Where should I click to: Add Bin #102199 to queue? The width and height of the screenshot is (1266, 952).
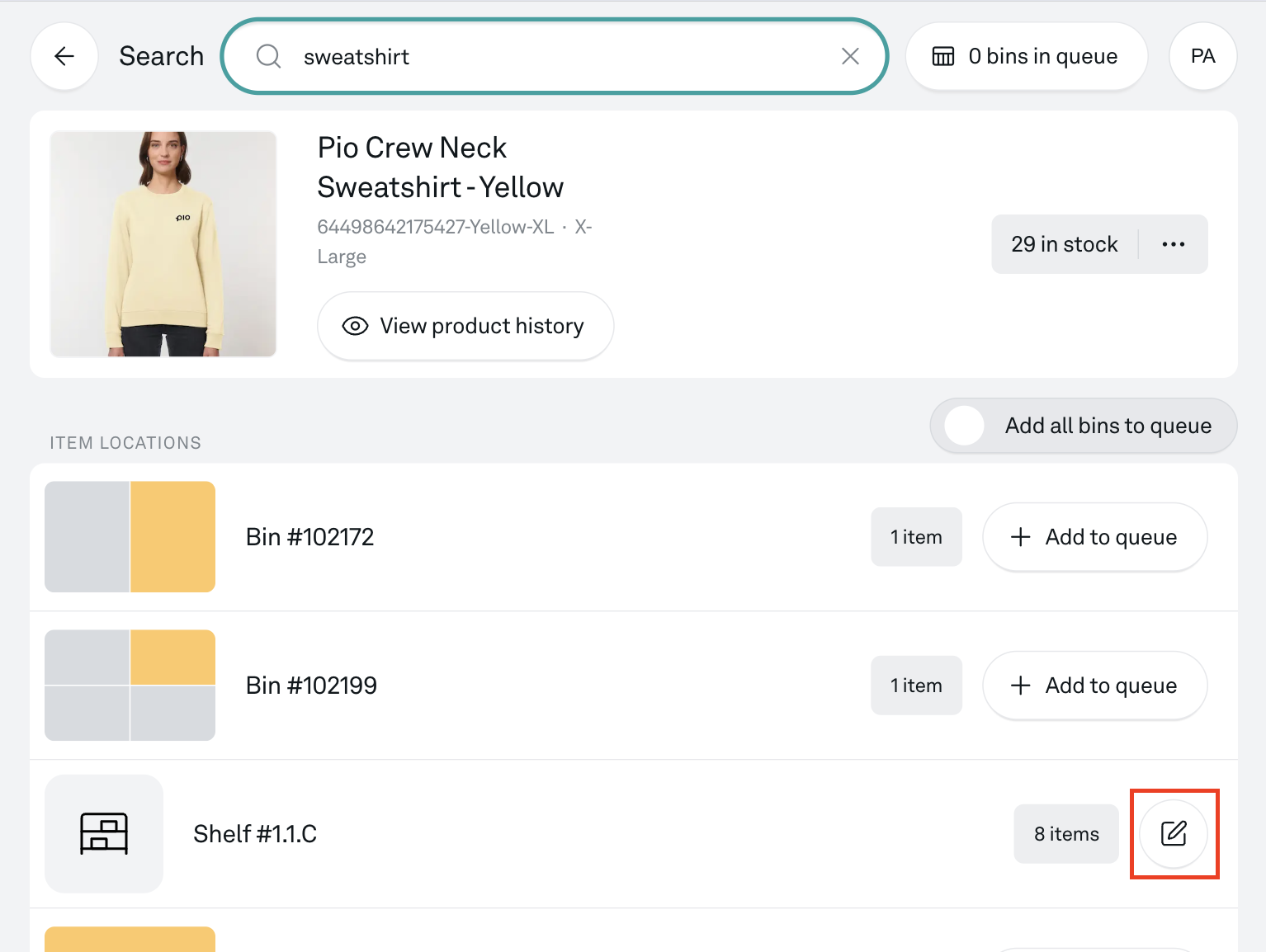tap(1095, 686)
